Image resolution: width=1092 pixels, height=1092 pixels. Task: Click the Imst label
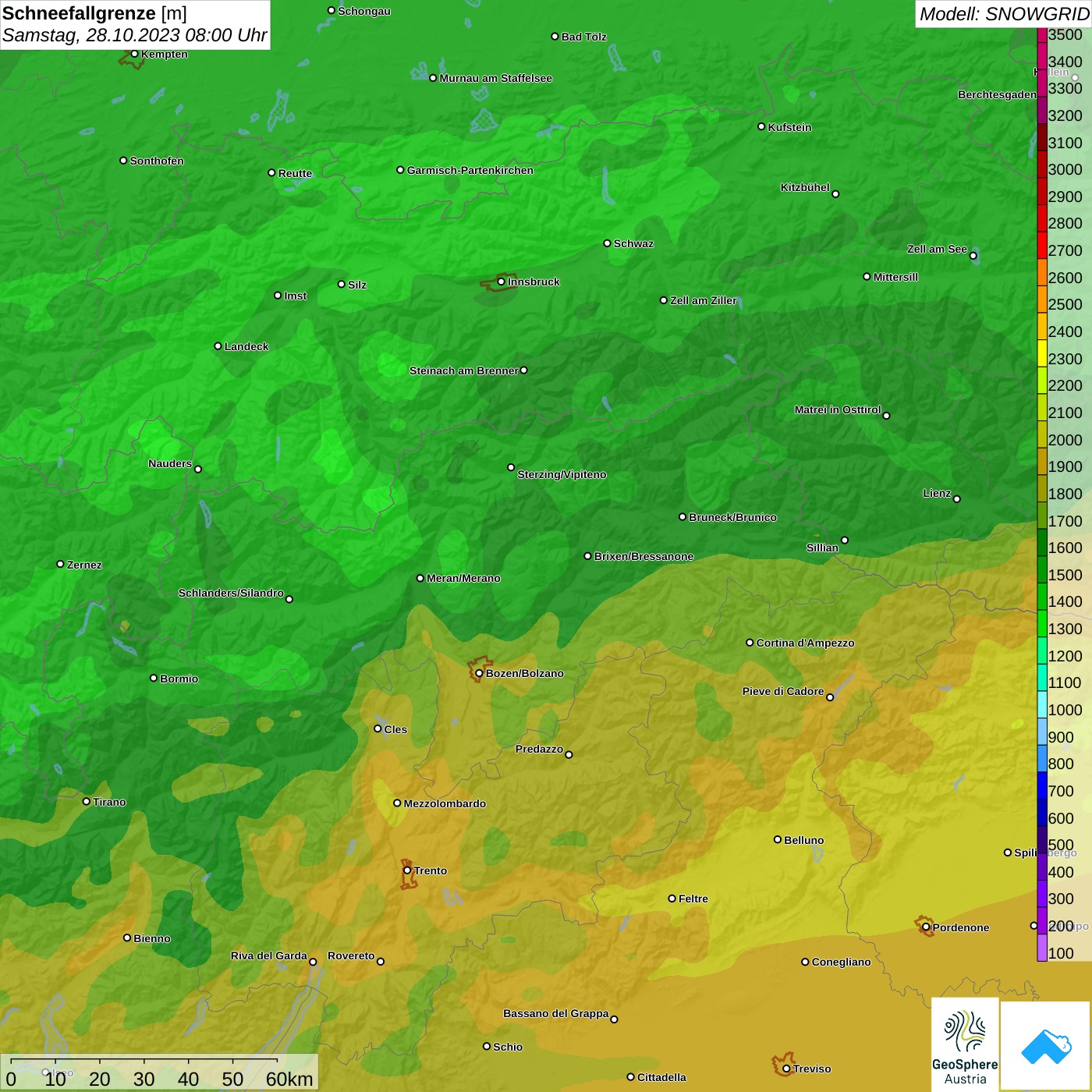pyautogui.click(x=296, y=296)
